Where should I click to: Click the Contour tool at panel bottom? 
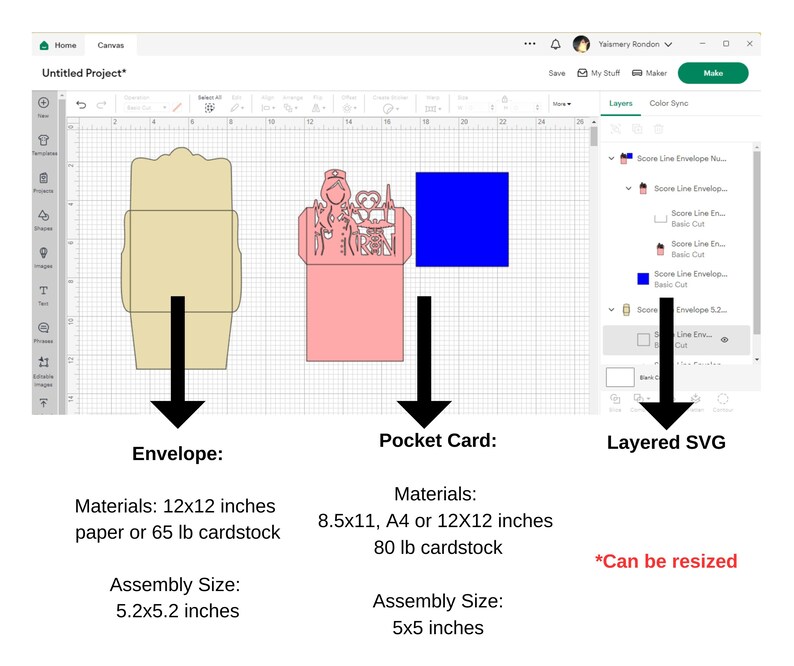723,403
